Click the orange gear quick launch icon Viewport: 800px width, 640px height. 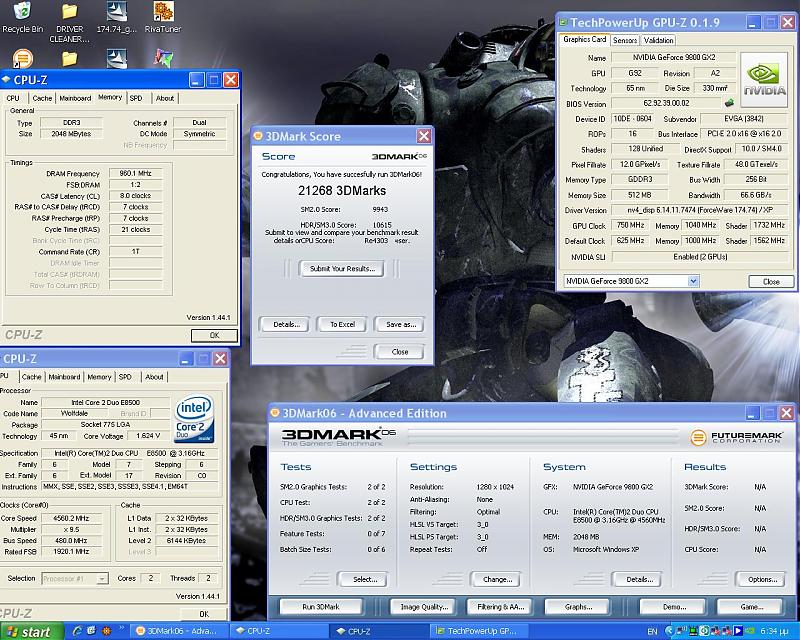point(106,631)
